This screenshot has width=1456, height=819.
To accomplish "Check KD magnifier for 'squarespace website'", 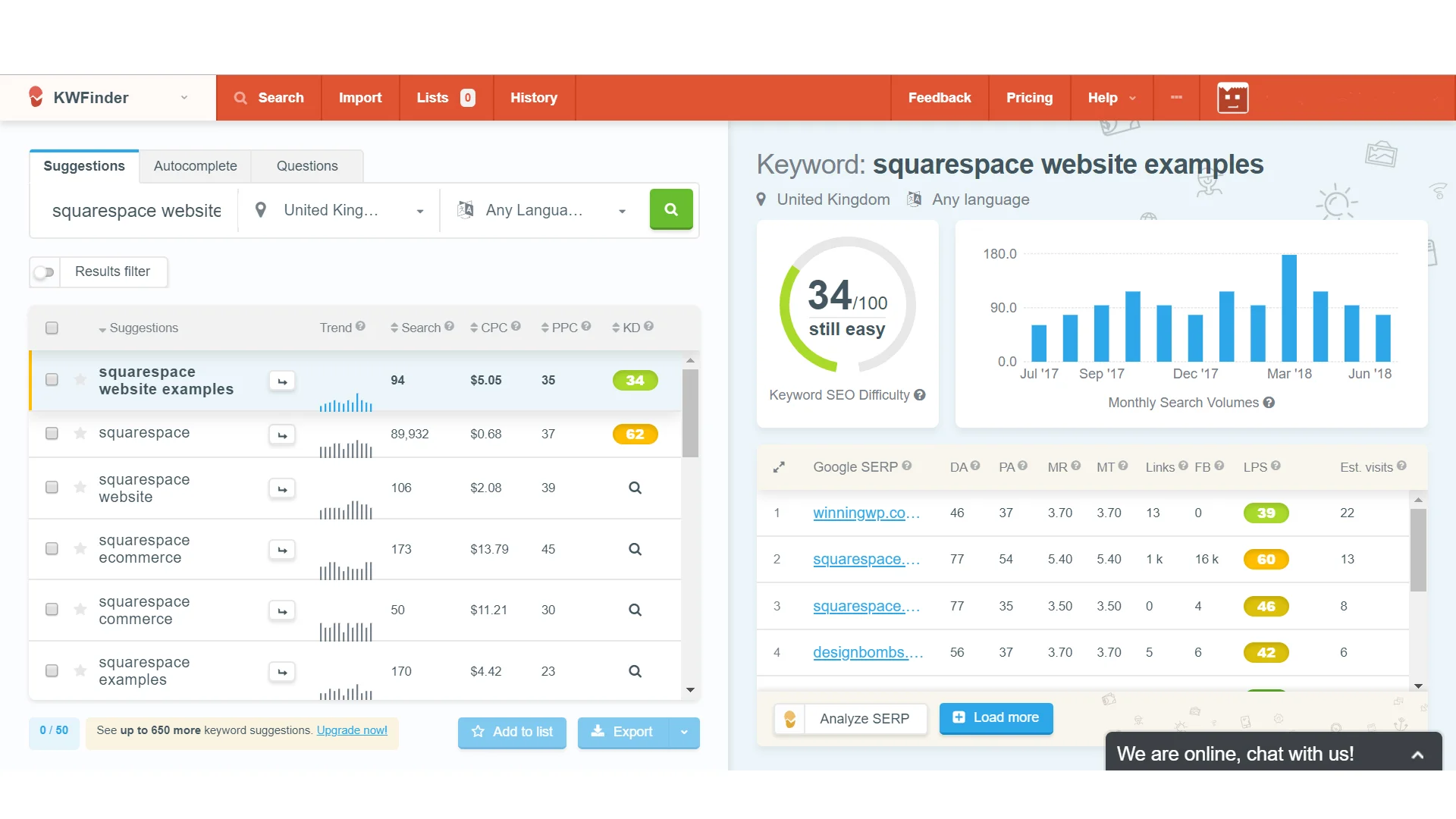I will 635,488.
